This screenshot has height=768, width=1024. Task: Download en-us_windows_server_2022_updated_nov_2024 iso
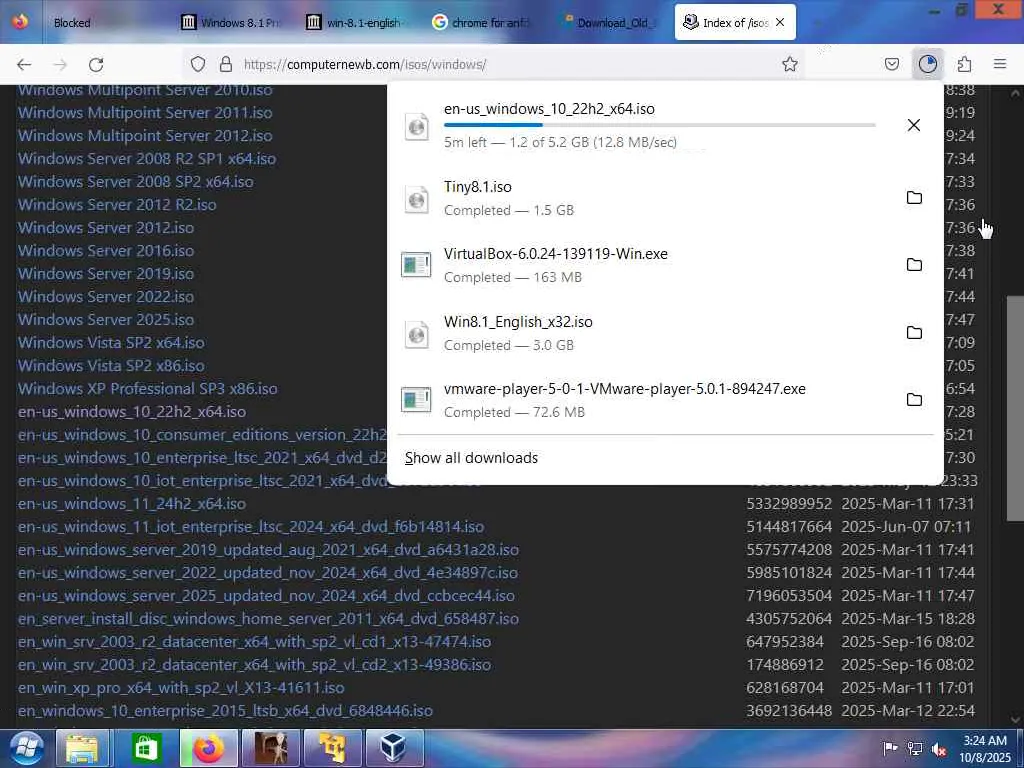tap(268, 573)
